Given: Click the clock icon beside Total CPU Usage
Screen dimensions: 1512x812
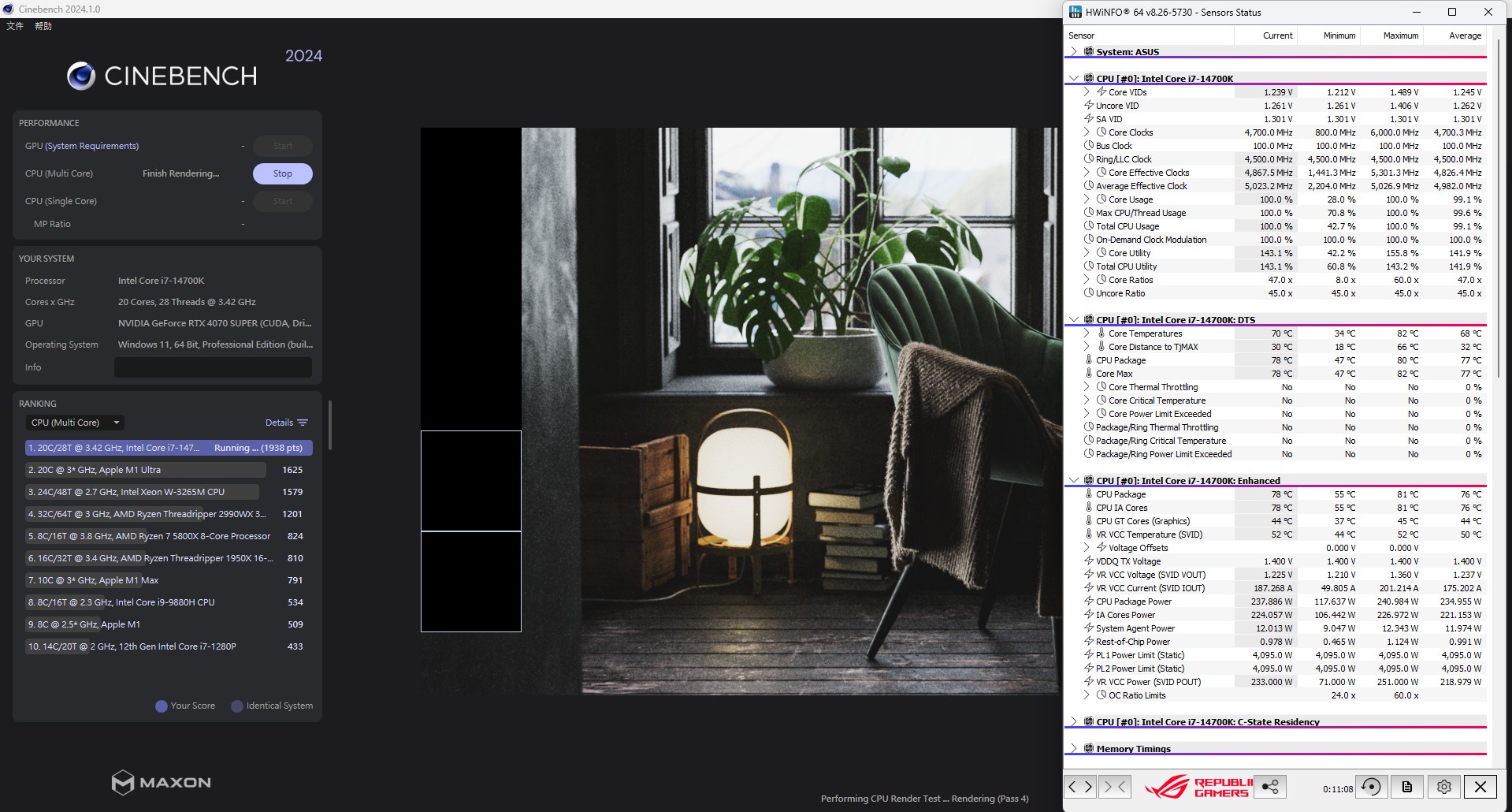Looking at the screenshot, I should (x=1089, y=225).
